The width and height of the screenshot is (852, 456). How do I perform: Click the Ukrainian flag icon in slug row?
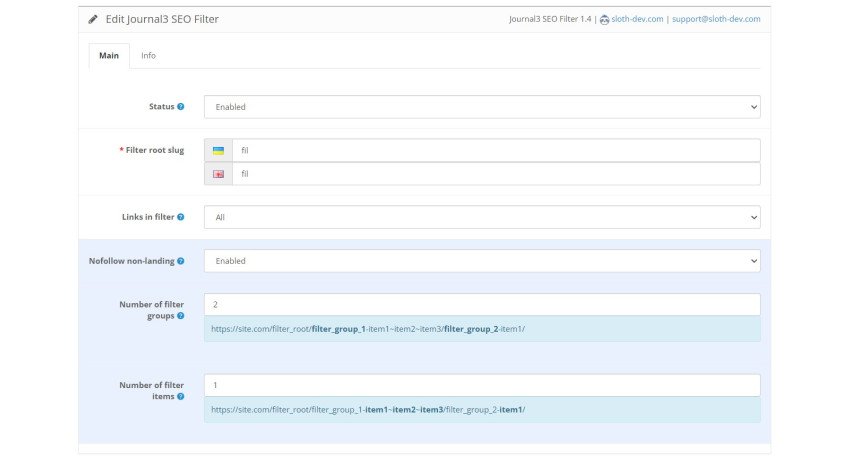tap(218, 151)
